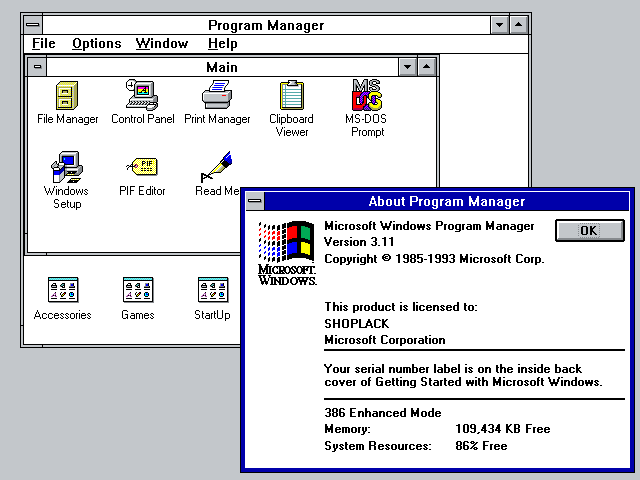Open the Main window control menu box
This screenshot has height=480, width=640.
coord(37,67)
